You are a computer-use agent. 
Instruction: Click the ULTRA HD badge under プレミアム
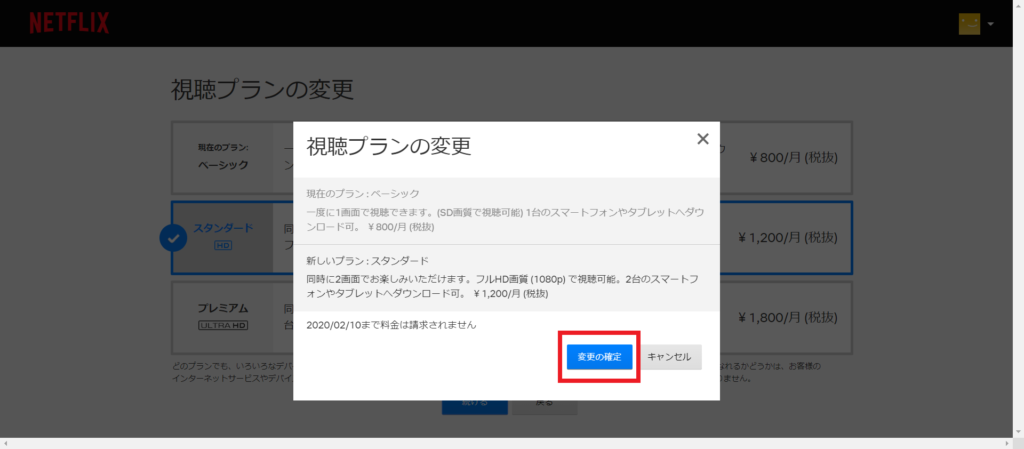(x=223, y=325)
